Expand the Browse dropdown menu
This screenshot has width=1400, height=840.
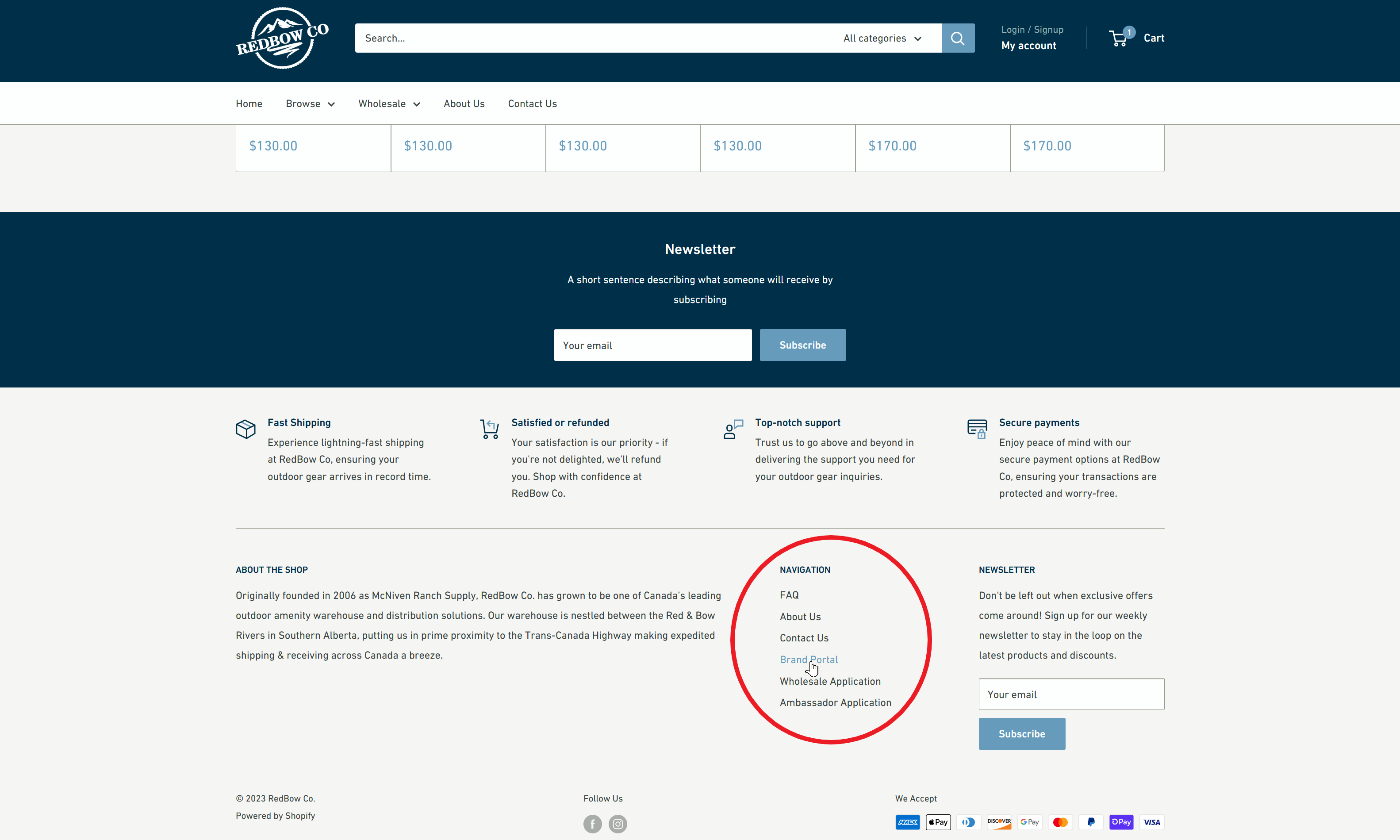point(310,103)
